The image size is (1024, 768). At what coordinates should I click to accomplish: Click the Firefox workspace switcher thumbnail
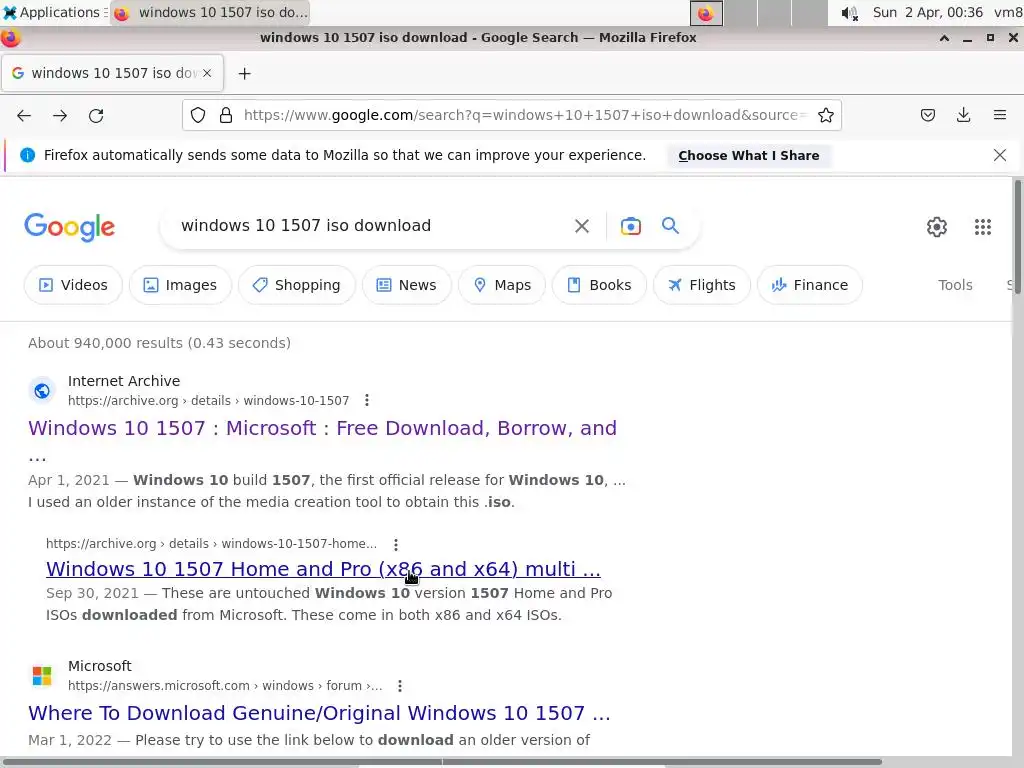[x=706, y=13]
